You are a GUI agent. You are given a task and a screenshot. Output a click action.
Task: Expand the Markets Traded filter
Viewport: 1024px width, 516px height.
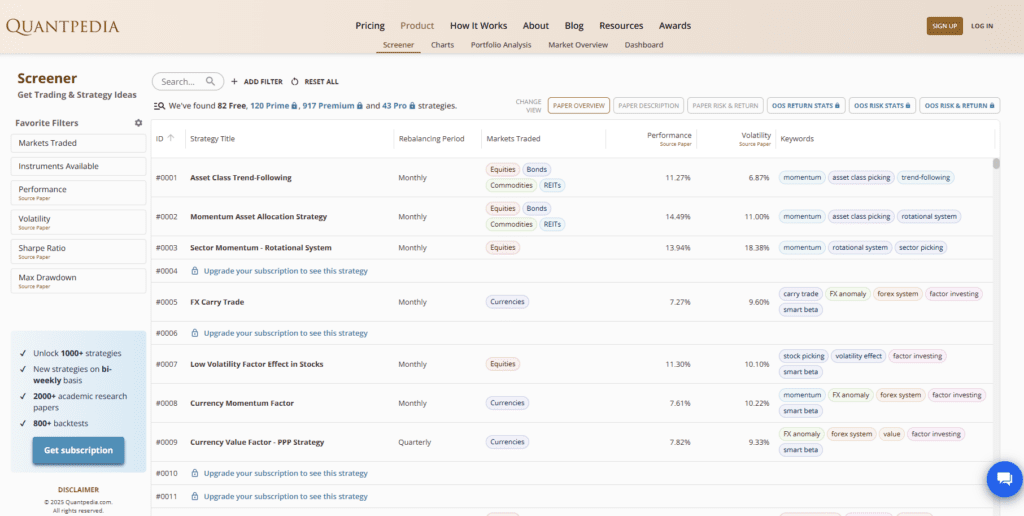78,143
